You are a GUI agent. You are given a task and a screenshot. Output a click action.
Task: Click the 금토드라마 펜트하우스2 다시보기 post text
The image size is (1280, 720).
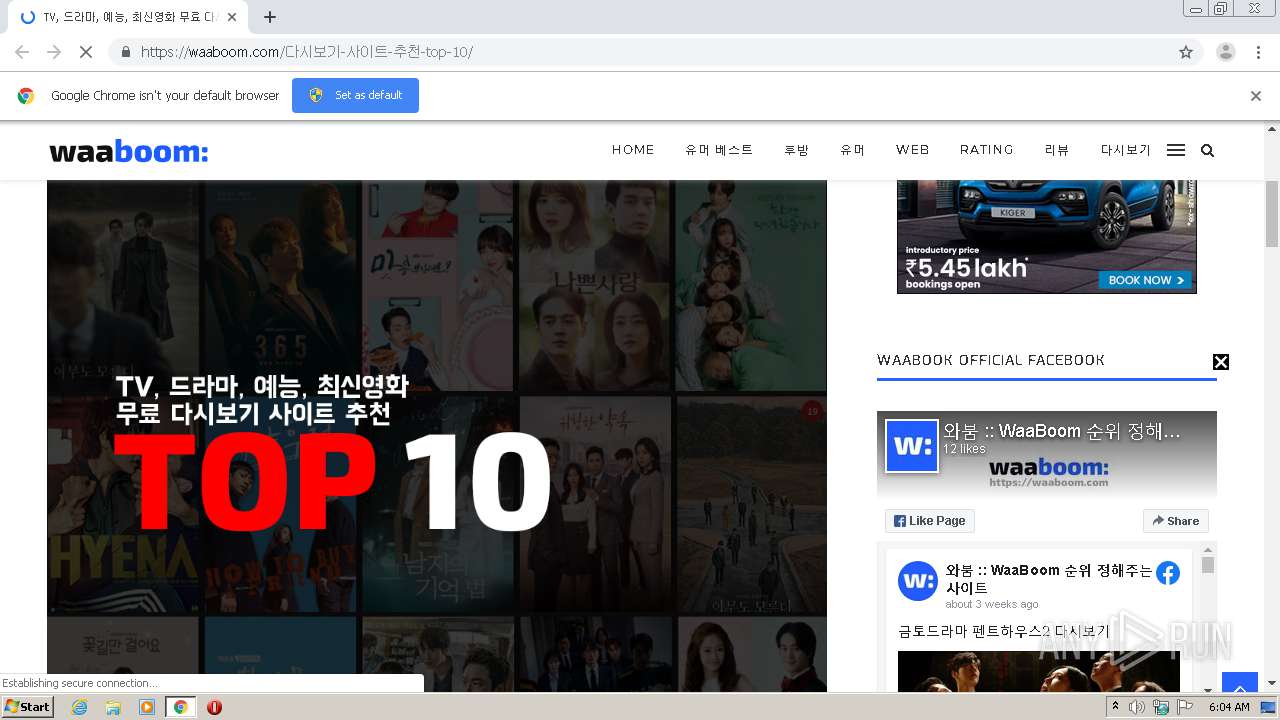click(x=1003, y=632)
